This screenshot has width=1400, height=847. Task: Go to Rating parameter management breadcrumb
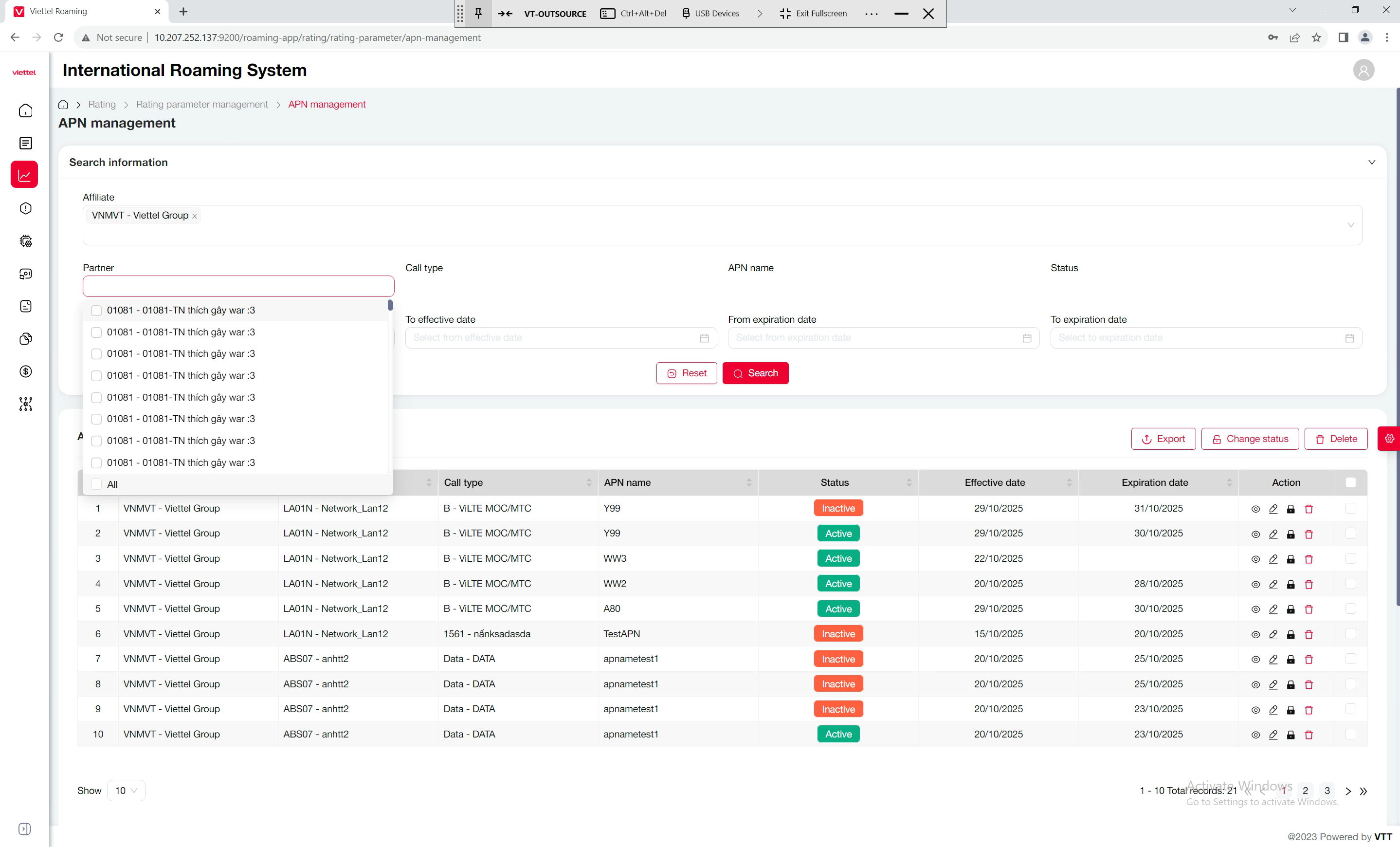pyautogui.click(x=202, y=105)
